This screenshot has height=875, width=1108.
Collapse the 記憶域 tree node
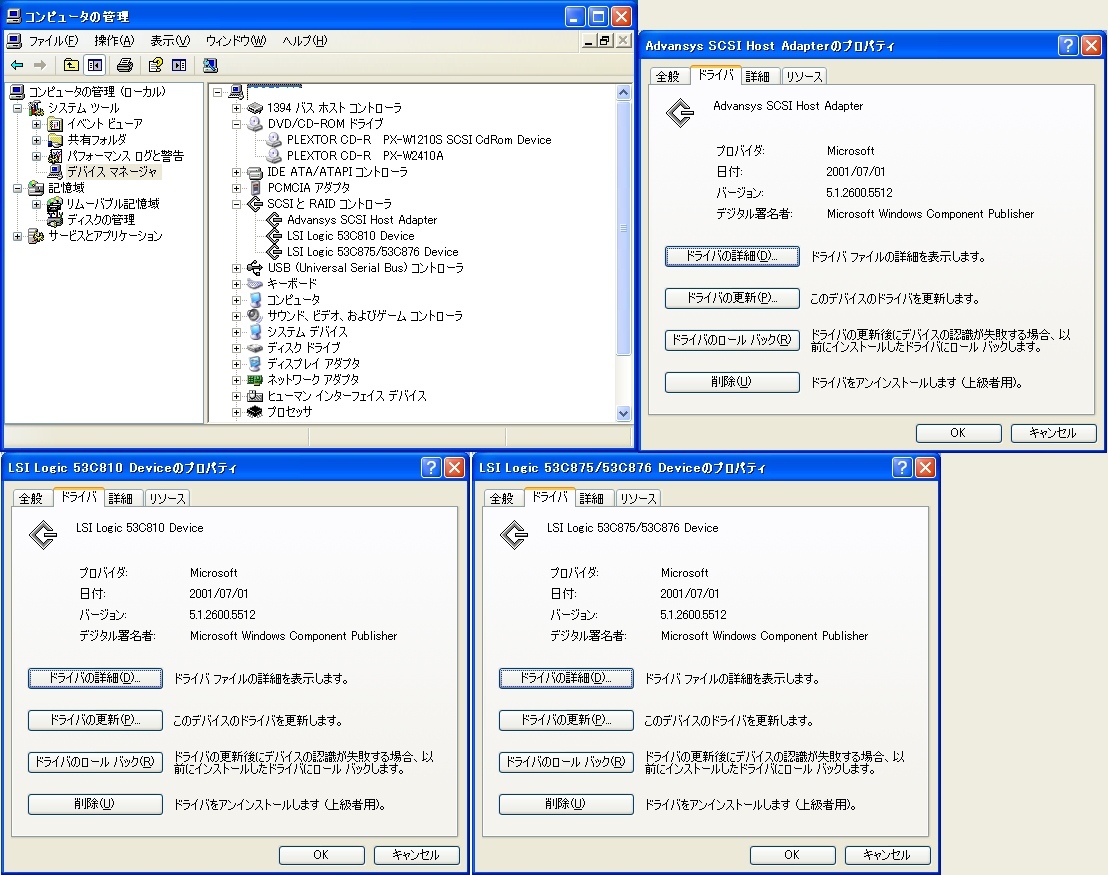tap(17, 188)
